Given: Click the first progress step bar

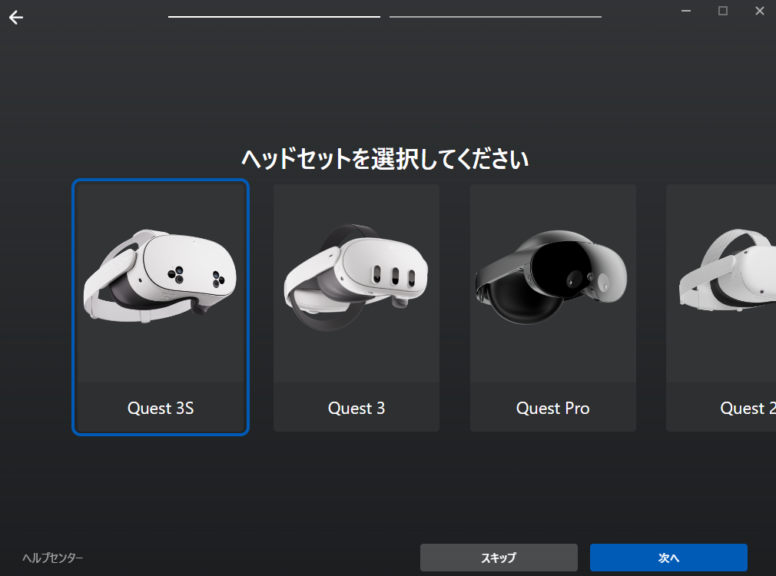Looking at the screenshot, I should click(274, 17).
